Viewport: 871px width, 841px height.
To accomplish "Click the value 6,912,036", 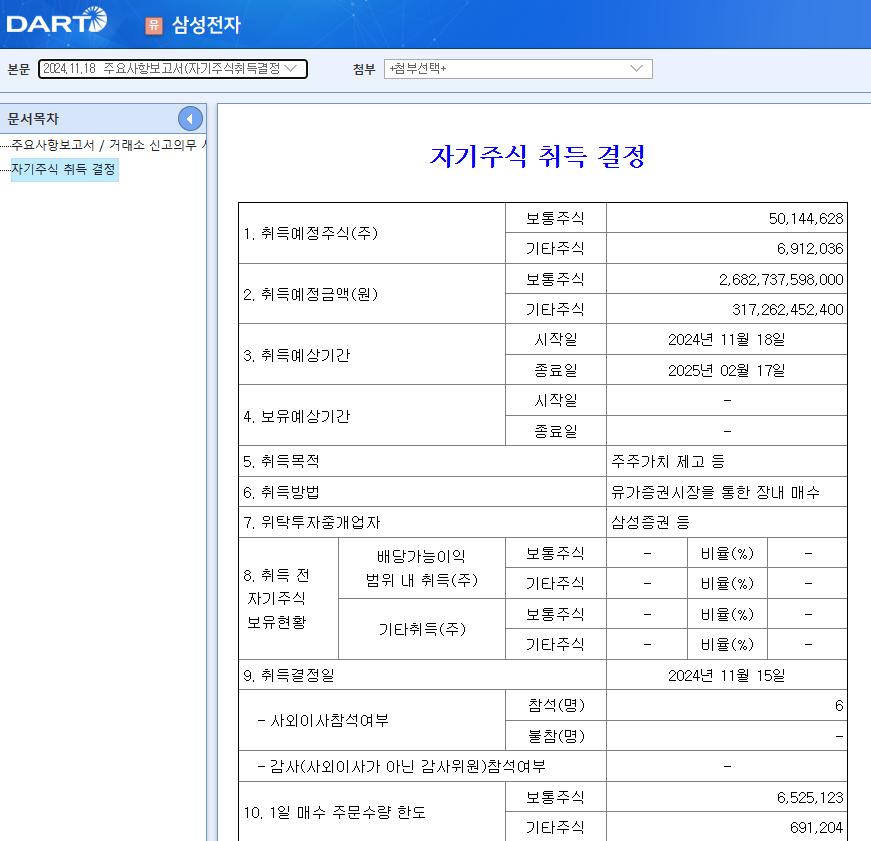I will [x=810, y=249].
